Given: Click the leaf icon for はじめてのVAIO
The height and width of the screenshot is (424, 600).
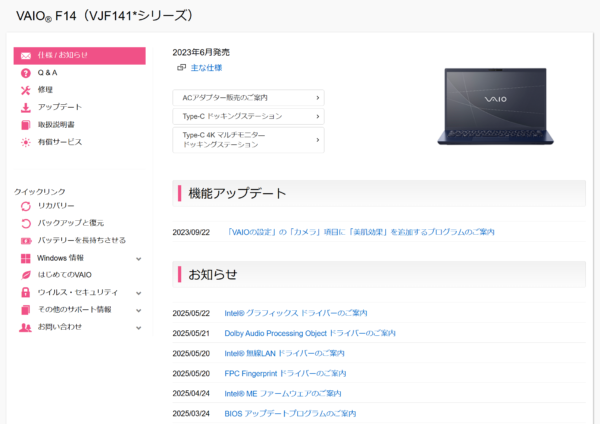Looking at the screenshot, I should click(x=26, y=275).
